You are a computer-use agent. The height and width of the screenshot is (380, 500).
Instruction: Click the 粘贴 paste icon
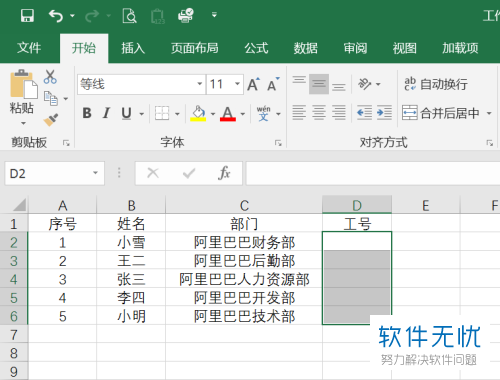(23, 84)
